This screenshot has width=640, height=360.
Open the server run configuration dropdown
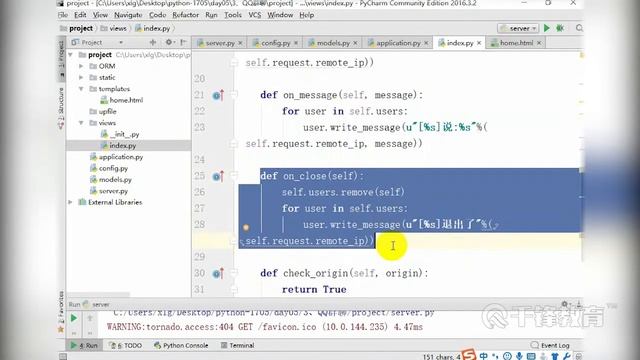(x=518, y=28)
